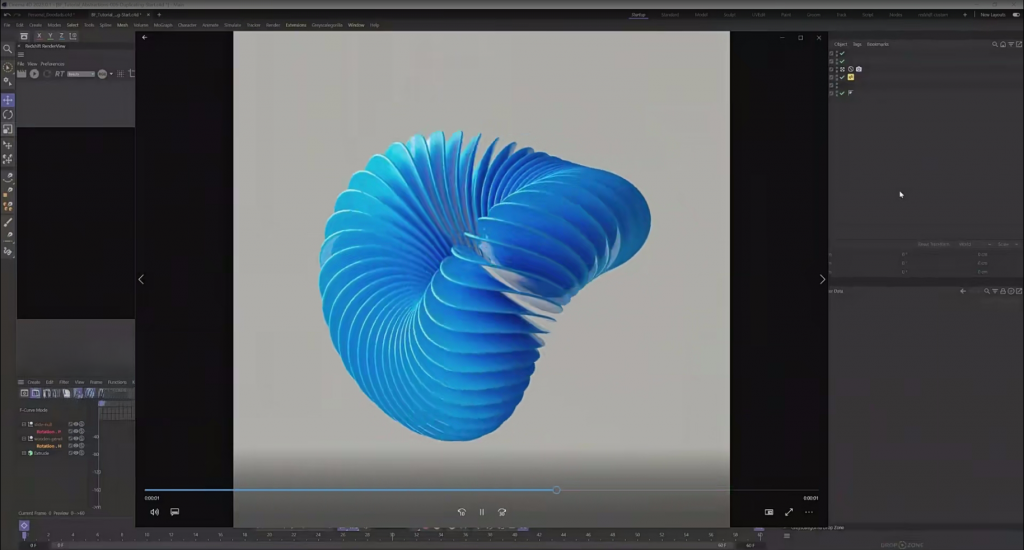This screenshot has width=1024, height=550.
Task: Click the timeline playhead marker at frame 0
Action: (24, 536)
